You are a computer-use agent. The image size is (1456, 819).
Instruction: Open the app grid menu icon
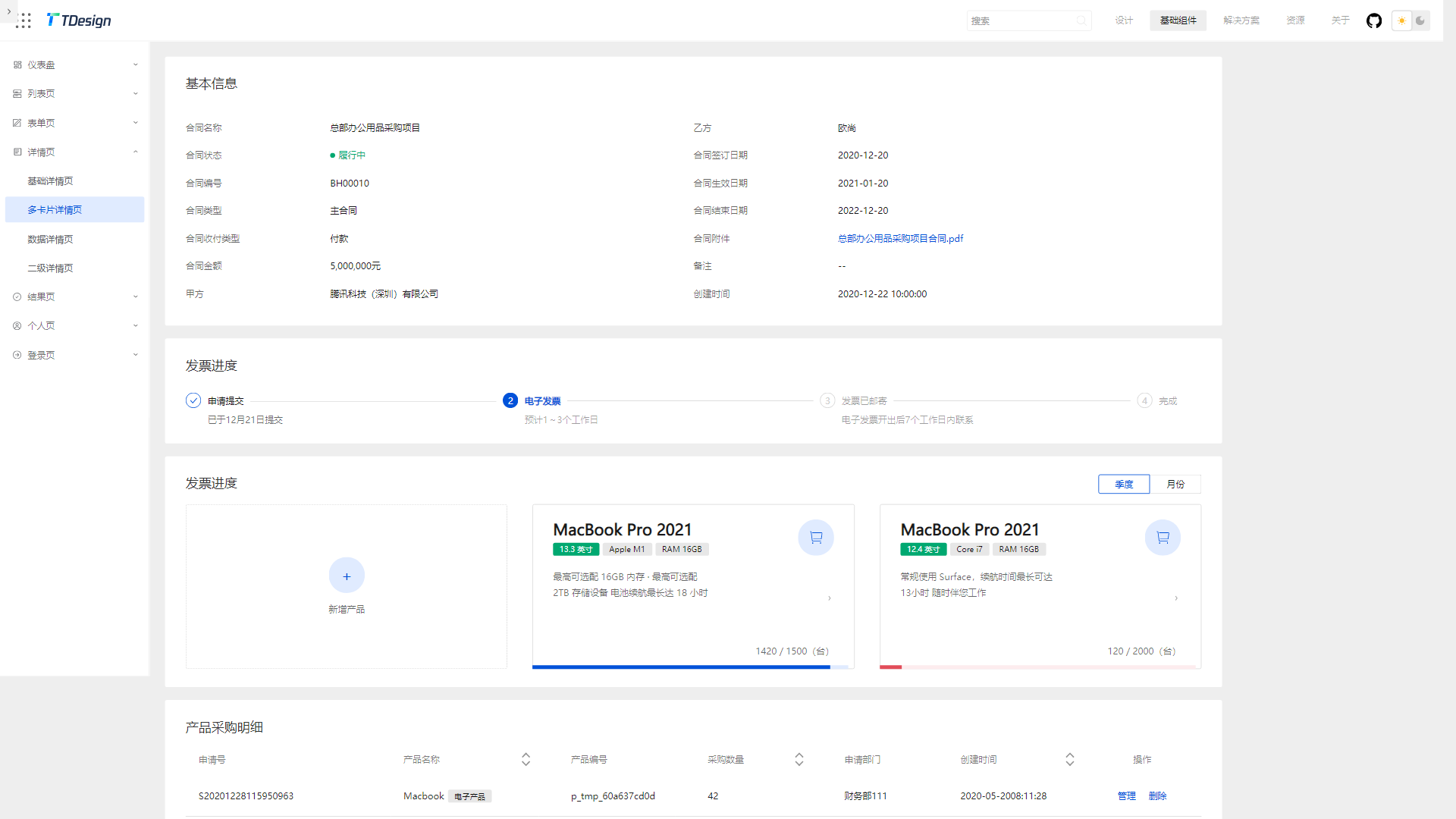24,20
